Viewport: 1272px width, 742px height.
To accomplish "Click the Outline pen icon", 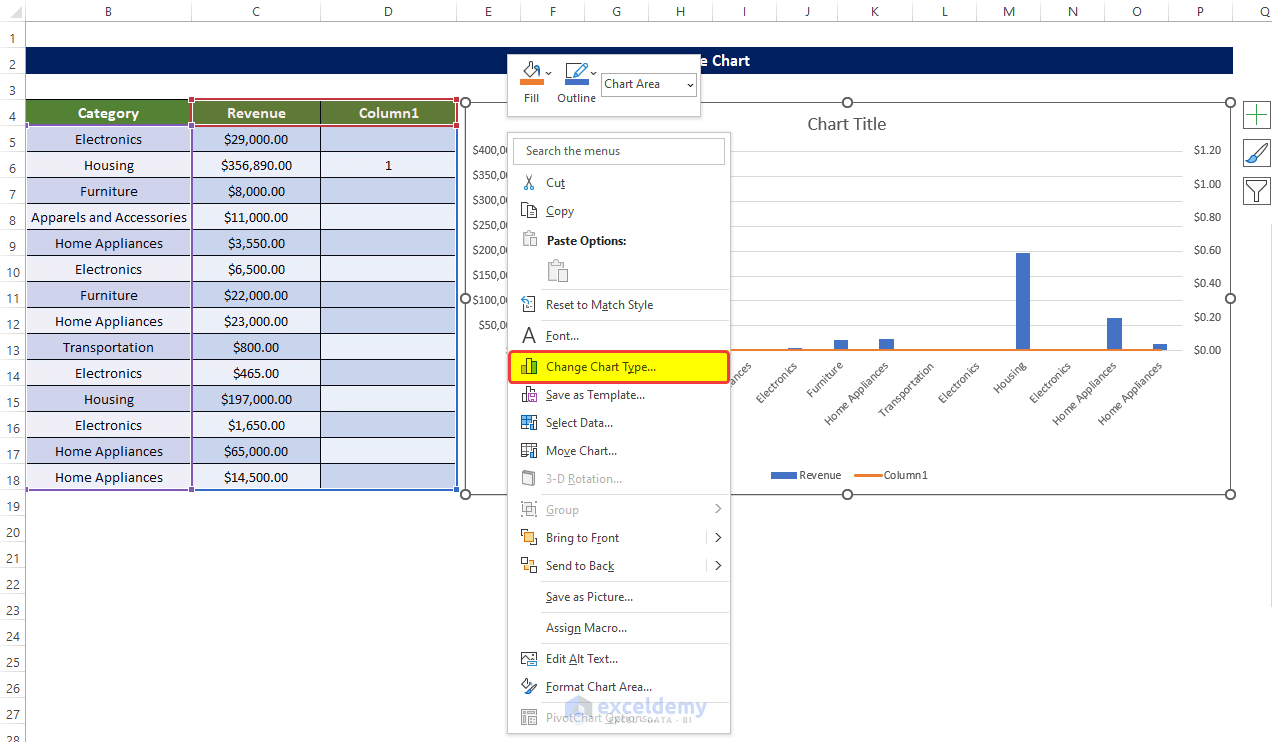I will tap(576, 75).
